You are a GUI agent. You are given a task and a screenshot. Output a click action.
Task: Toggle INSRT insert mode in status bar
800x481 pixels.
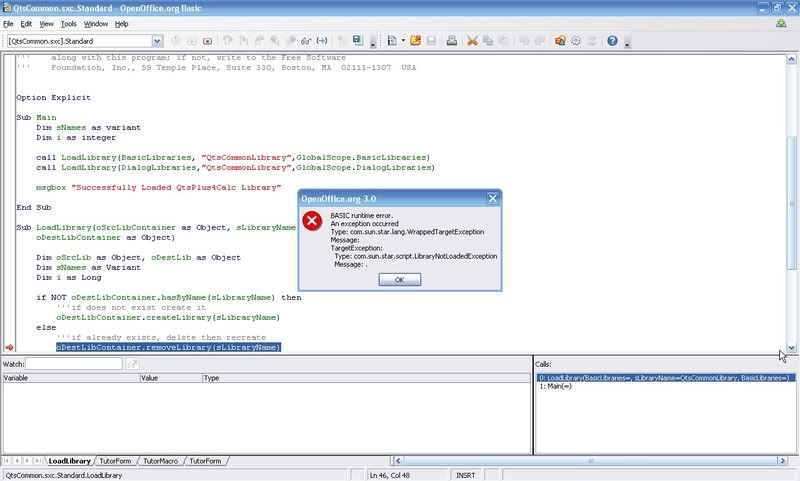[466, 475]
